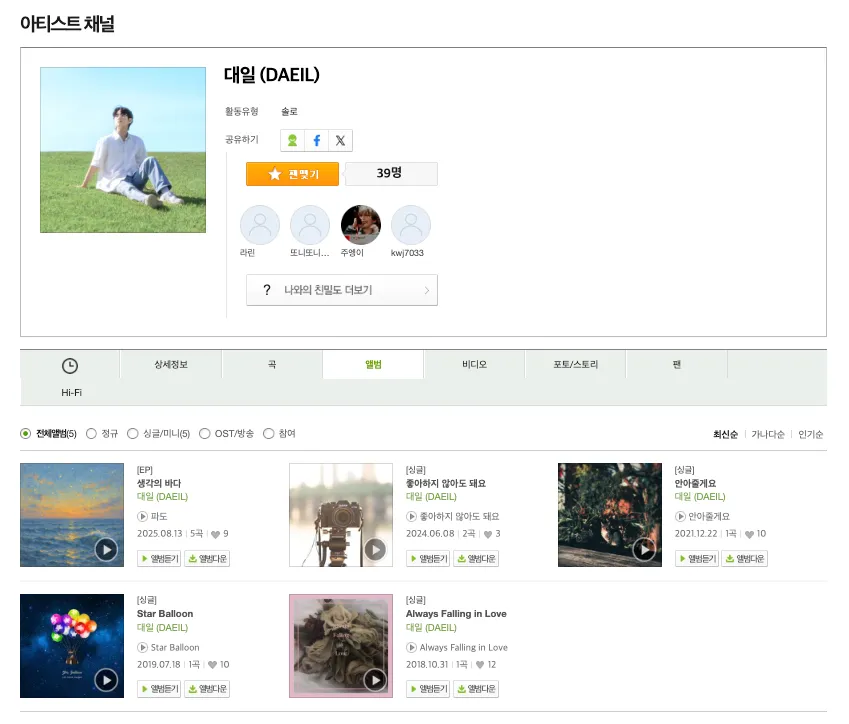
Task: Click the heart icon for 안아줄게요 album
Action: tap(750, 535)
